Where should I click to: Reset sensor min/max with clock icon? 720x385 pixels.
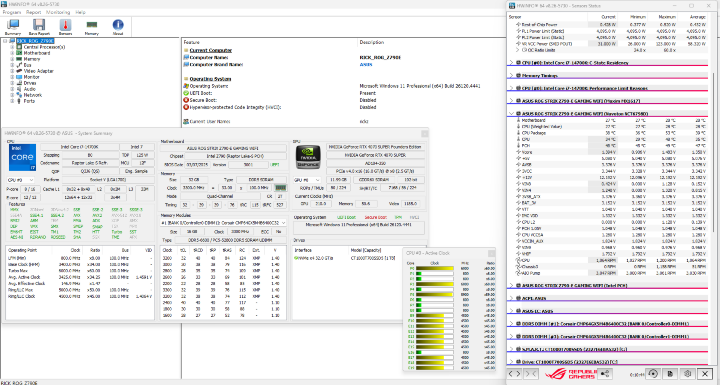[x=652, y=374]
